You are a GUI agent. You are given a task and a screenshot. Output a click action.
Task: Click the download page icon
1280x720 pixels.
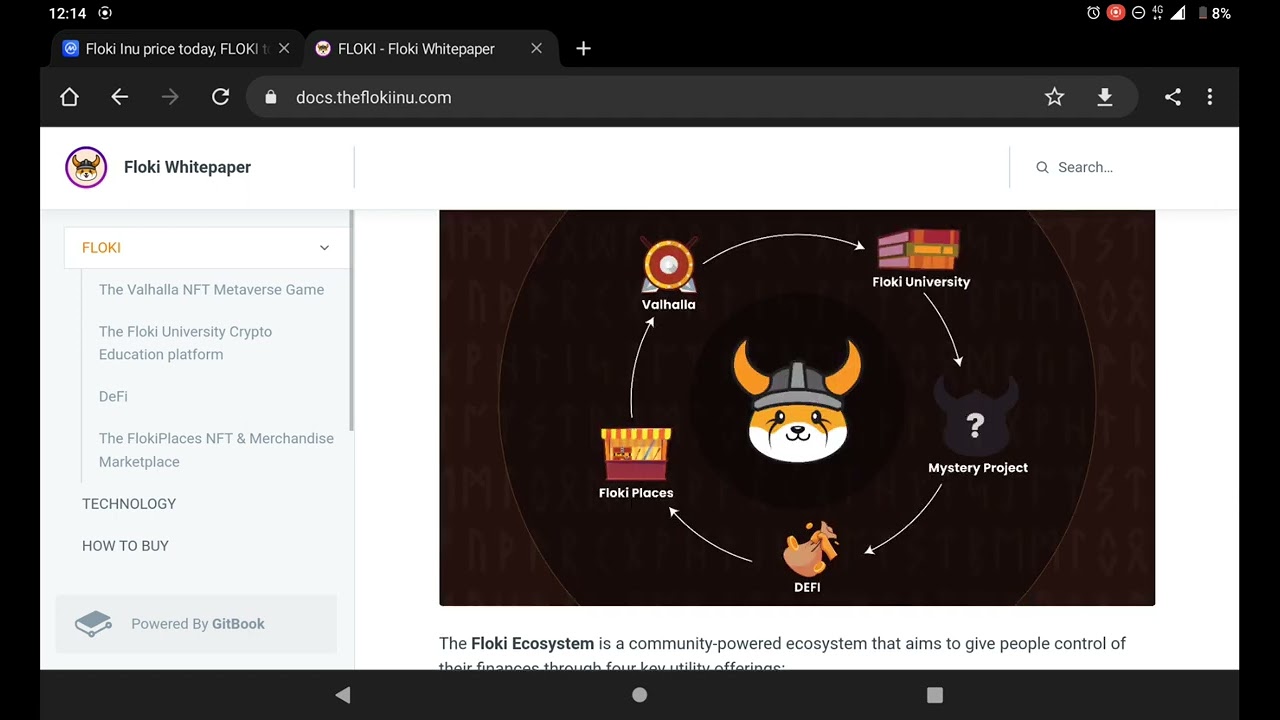pos(1105,97)
